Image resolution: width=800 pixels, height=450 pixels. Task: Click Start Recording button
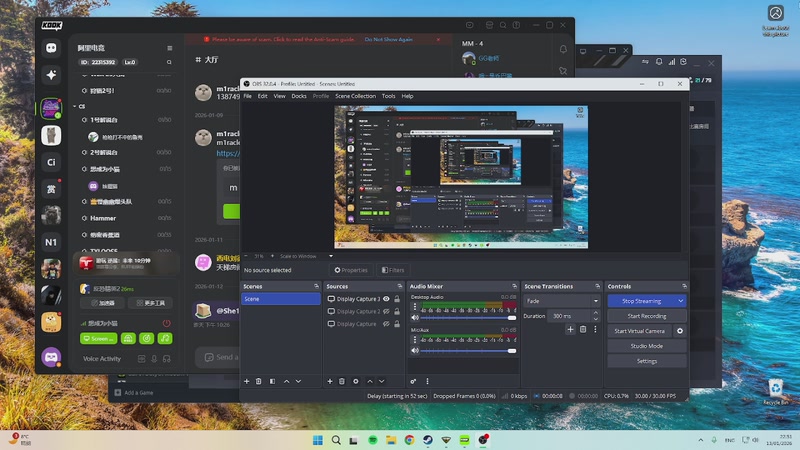coord(647,316)
